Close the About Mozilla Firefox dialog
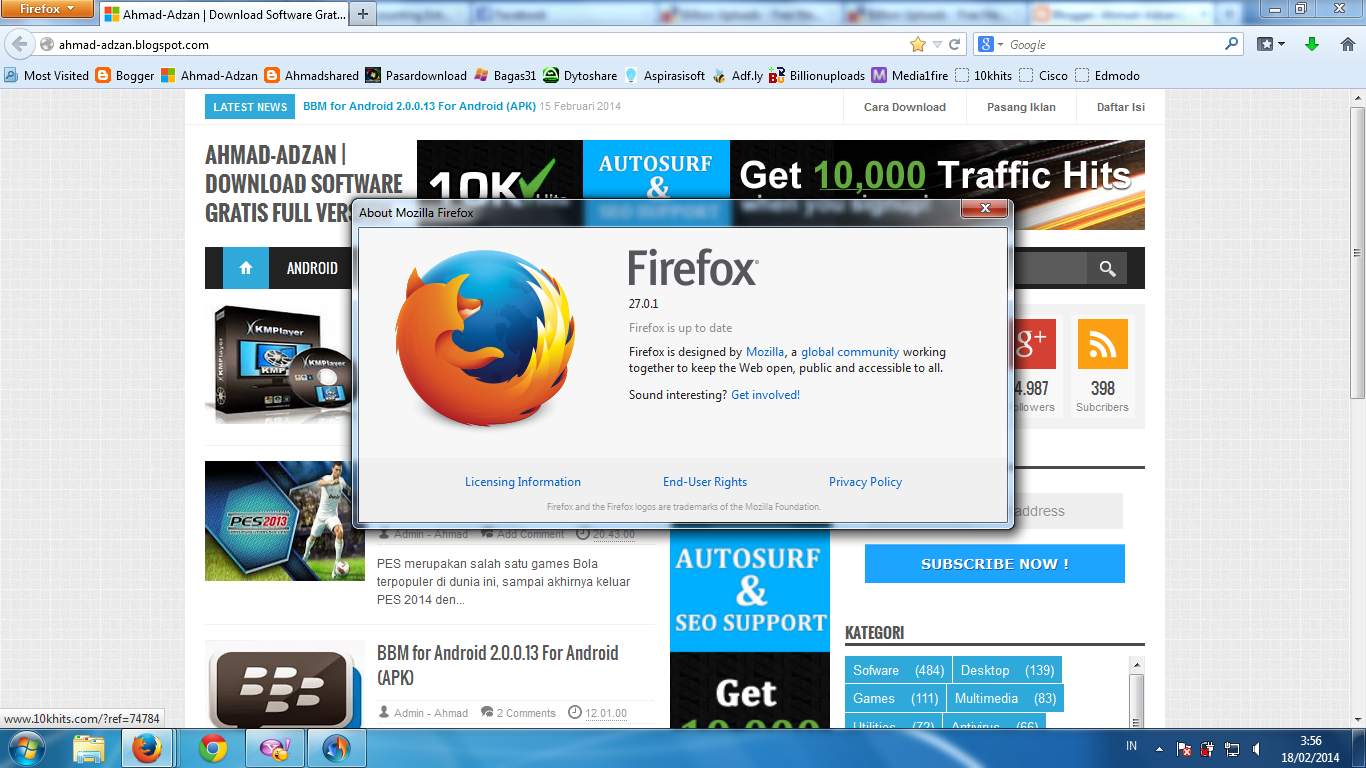This screenshot has height=768, width=1366. (984, 209)
